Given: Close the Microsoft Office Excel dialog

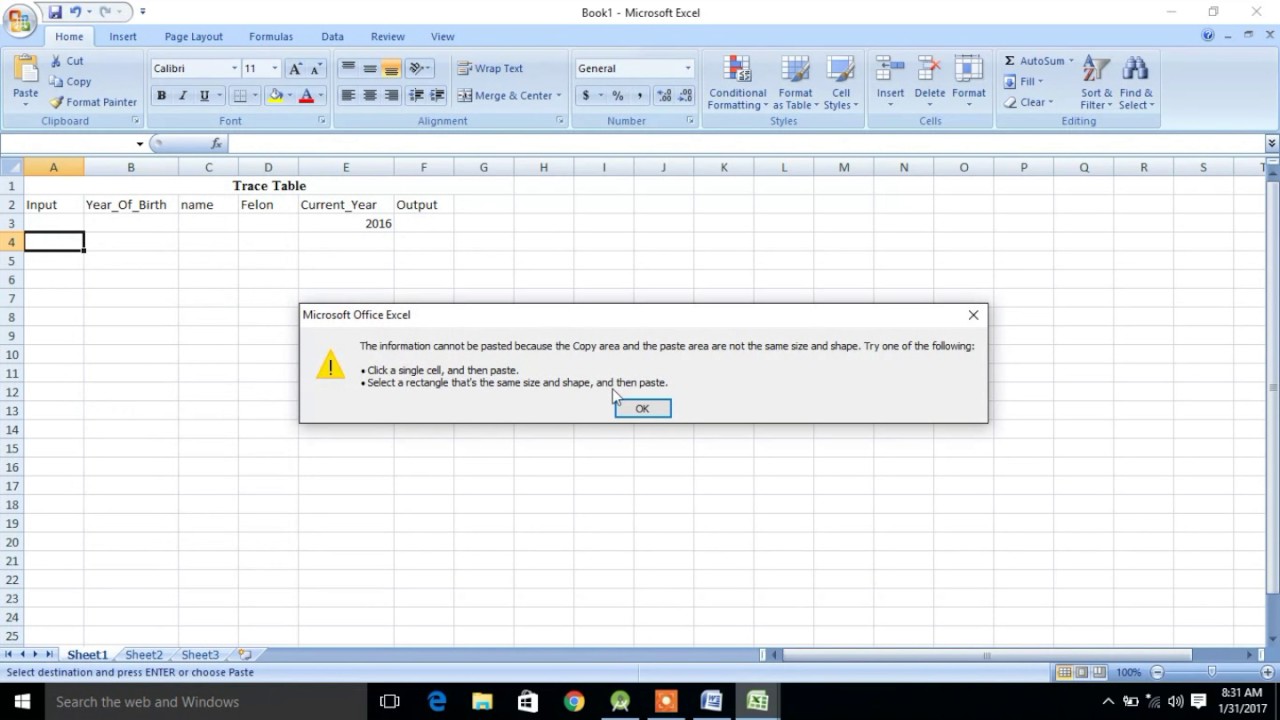Looking at the screenshot, I should [x=973, y=315].
